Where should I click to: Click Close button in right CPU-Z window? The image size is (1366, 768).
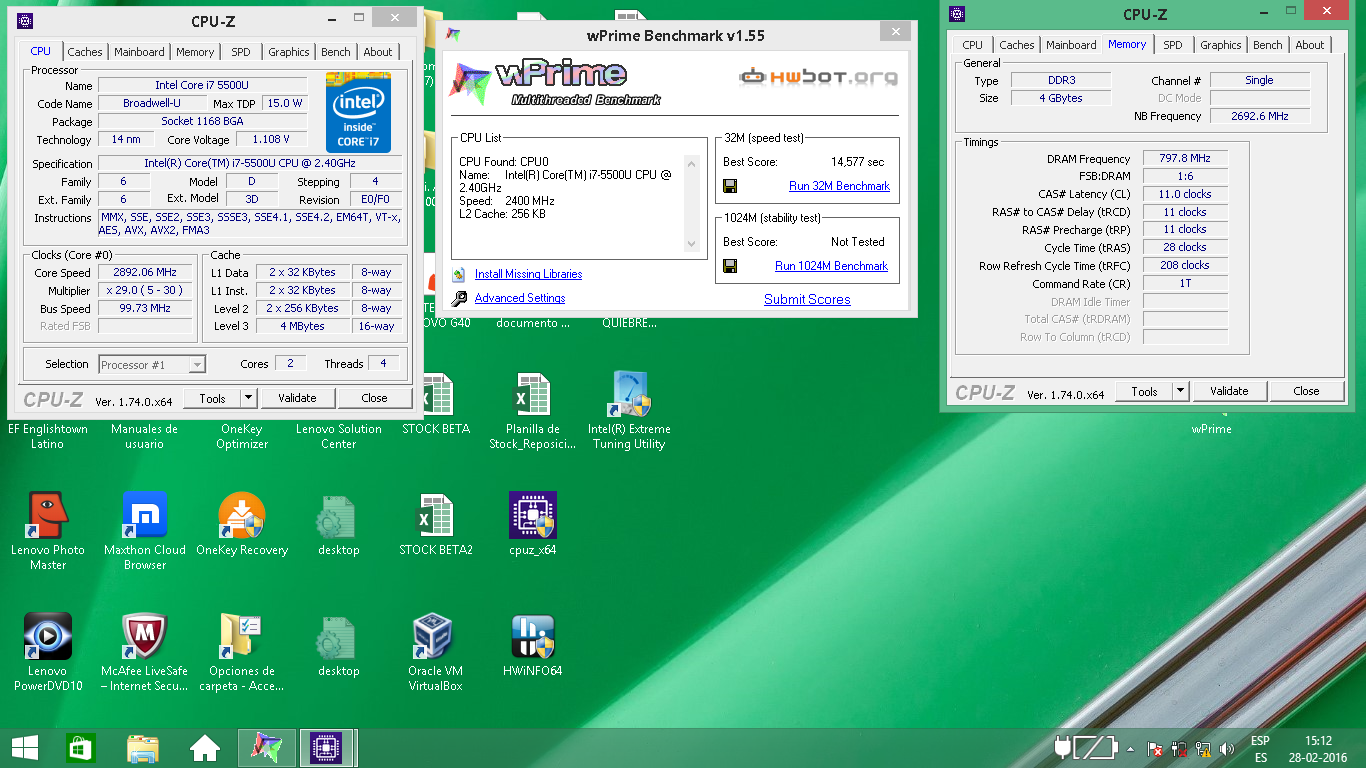click(1306, 391)
